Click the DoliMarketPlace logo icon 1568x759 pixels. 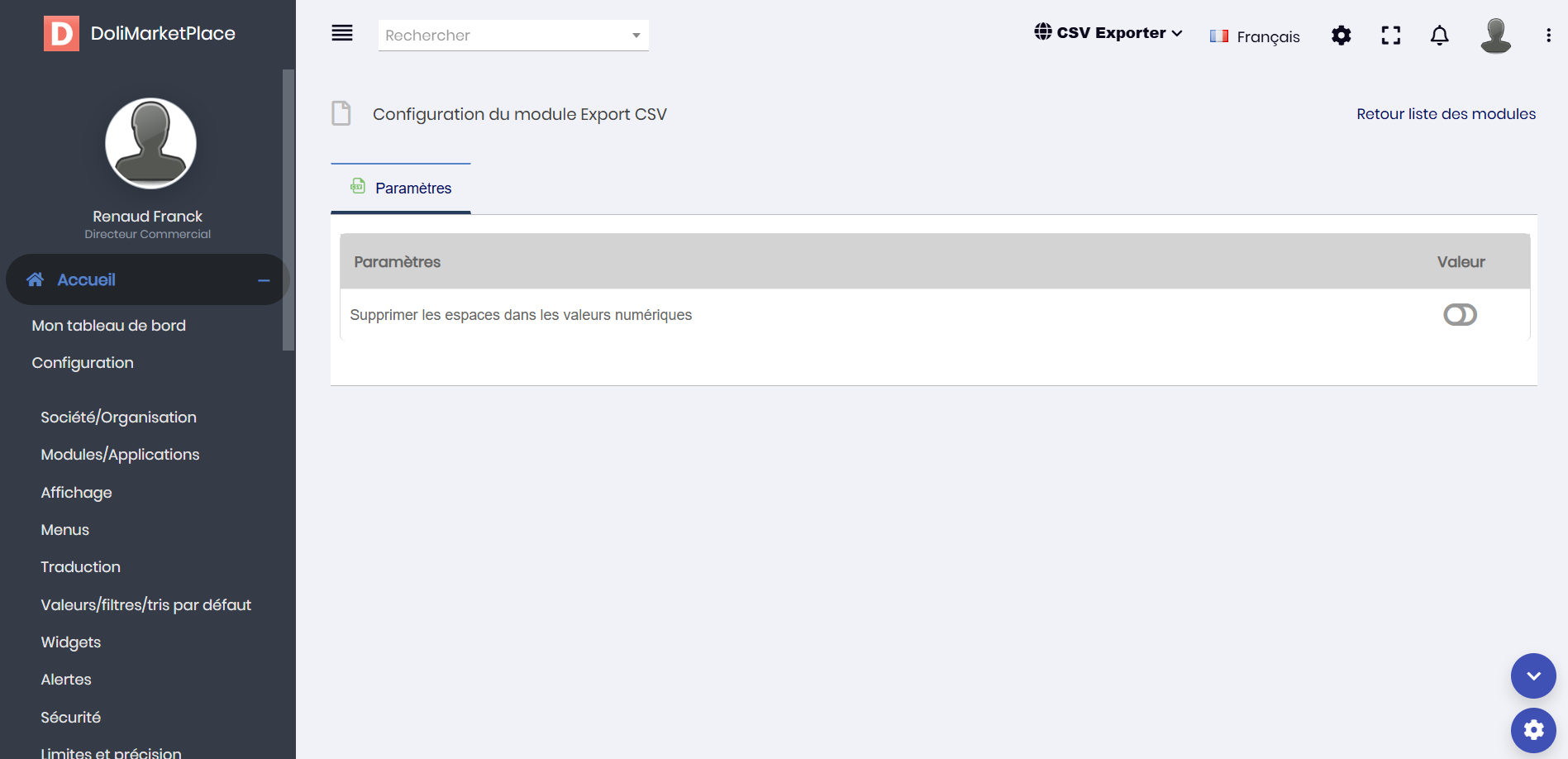click(x=61, y=33)
